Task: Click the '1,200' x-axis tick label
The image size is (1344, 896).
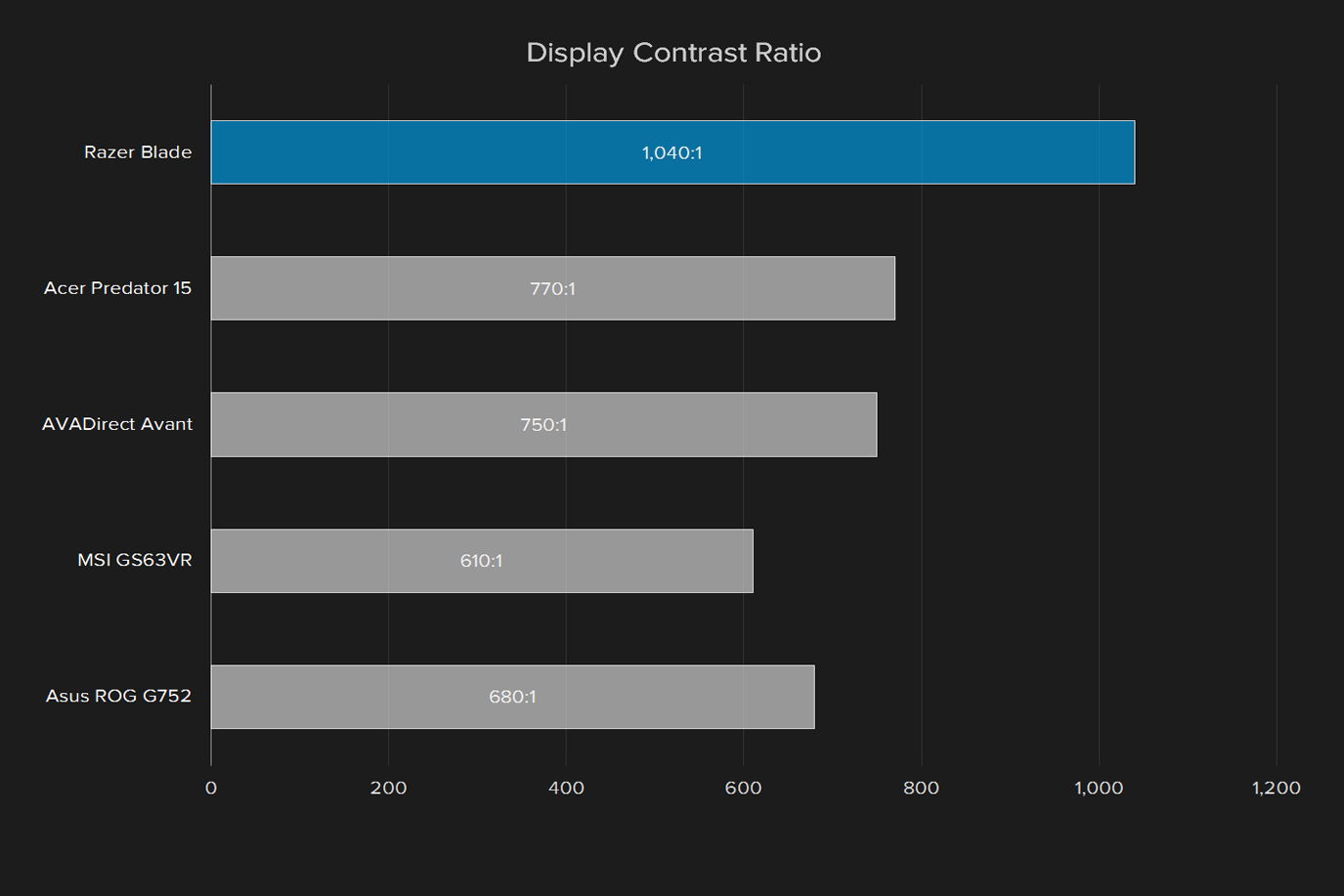Action: [x=1277, y=788]
